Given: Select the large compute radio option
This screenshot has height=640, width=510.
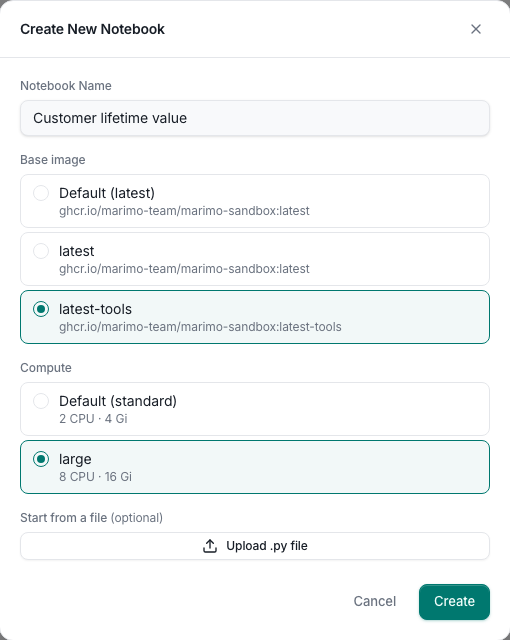Looking at the screenshot, I should (41, 459).
